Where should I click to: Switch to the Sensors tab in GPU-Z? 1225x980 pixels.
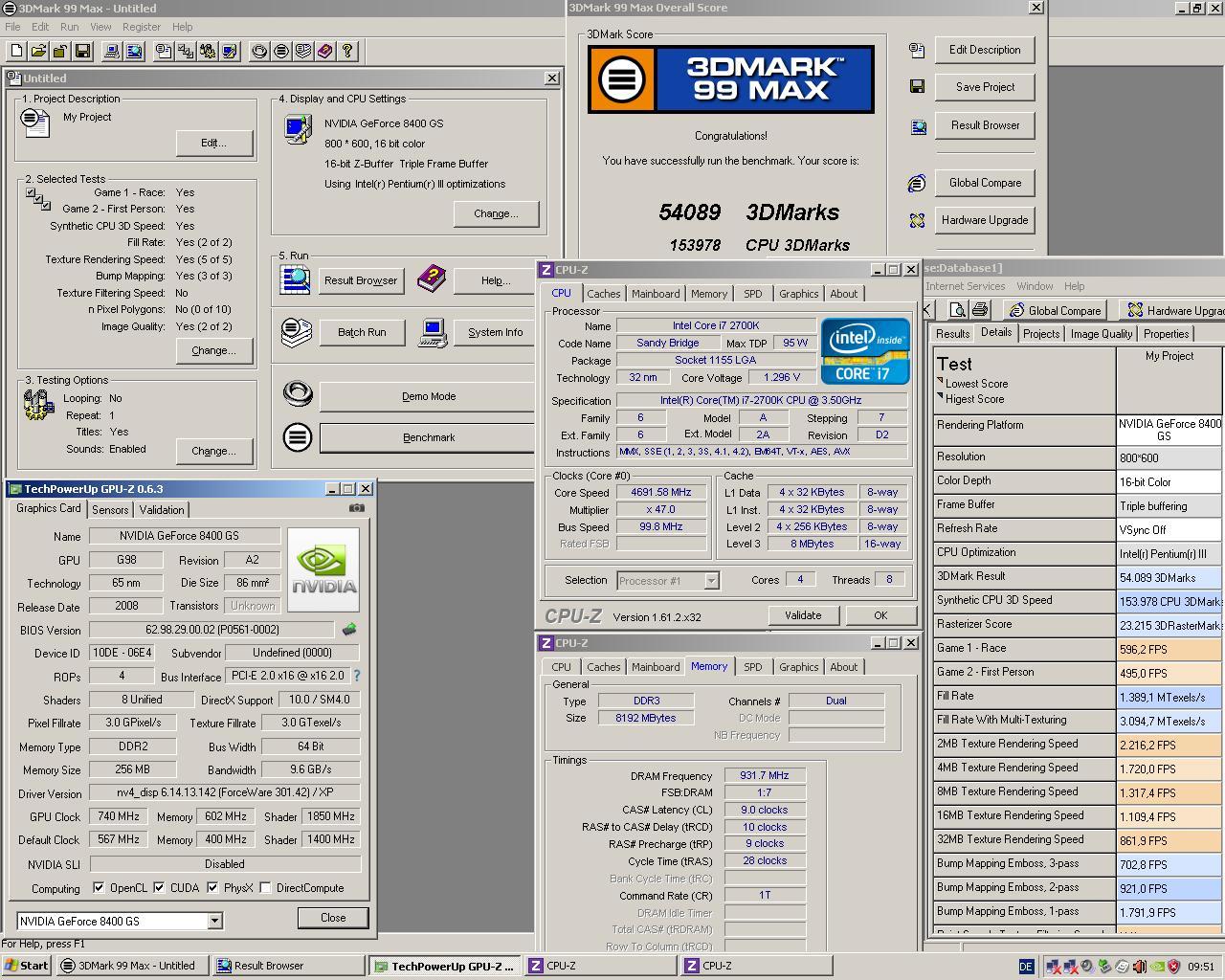(110, 510)
